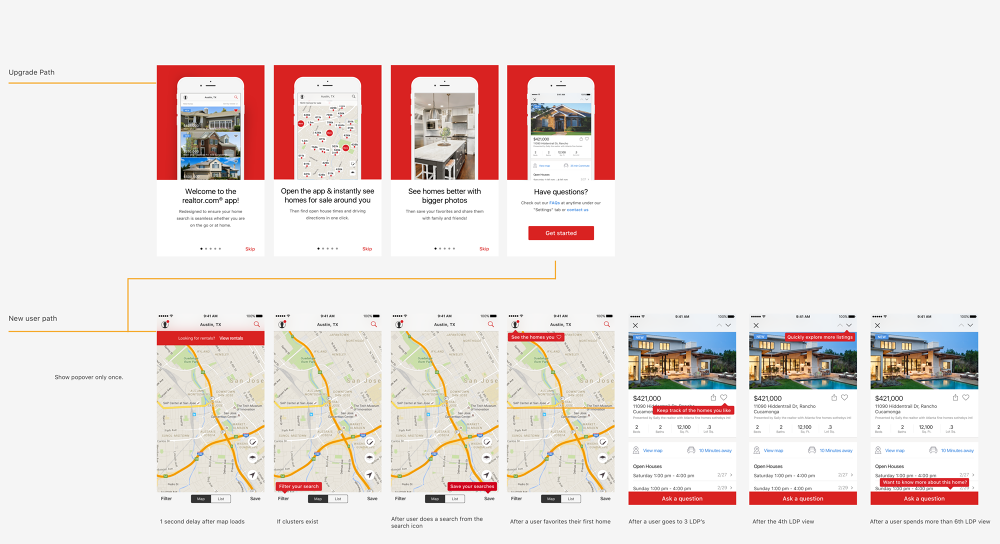Go to previous listing chevron on '4th LDP view' screen
The width and height of the screenshot is (1000, 544).
click(x=839, y=325)
